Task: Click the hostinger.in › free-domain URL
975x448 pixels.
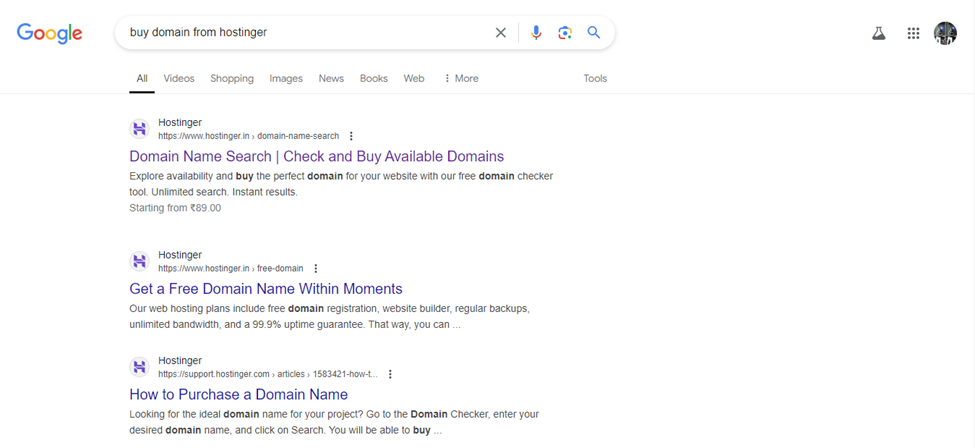Action: pyautogui.click(x=231, y=269)
